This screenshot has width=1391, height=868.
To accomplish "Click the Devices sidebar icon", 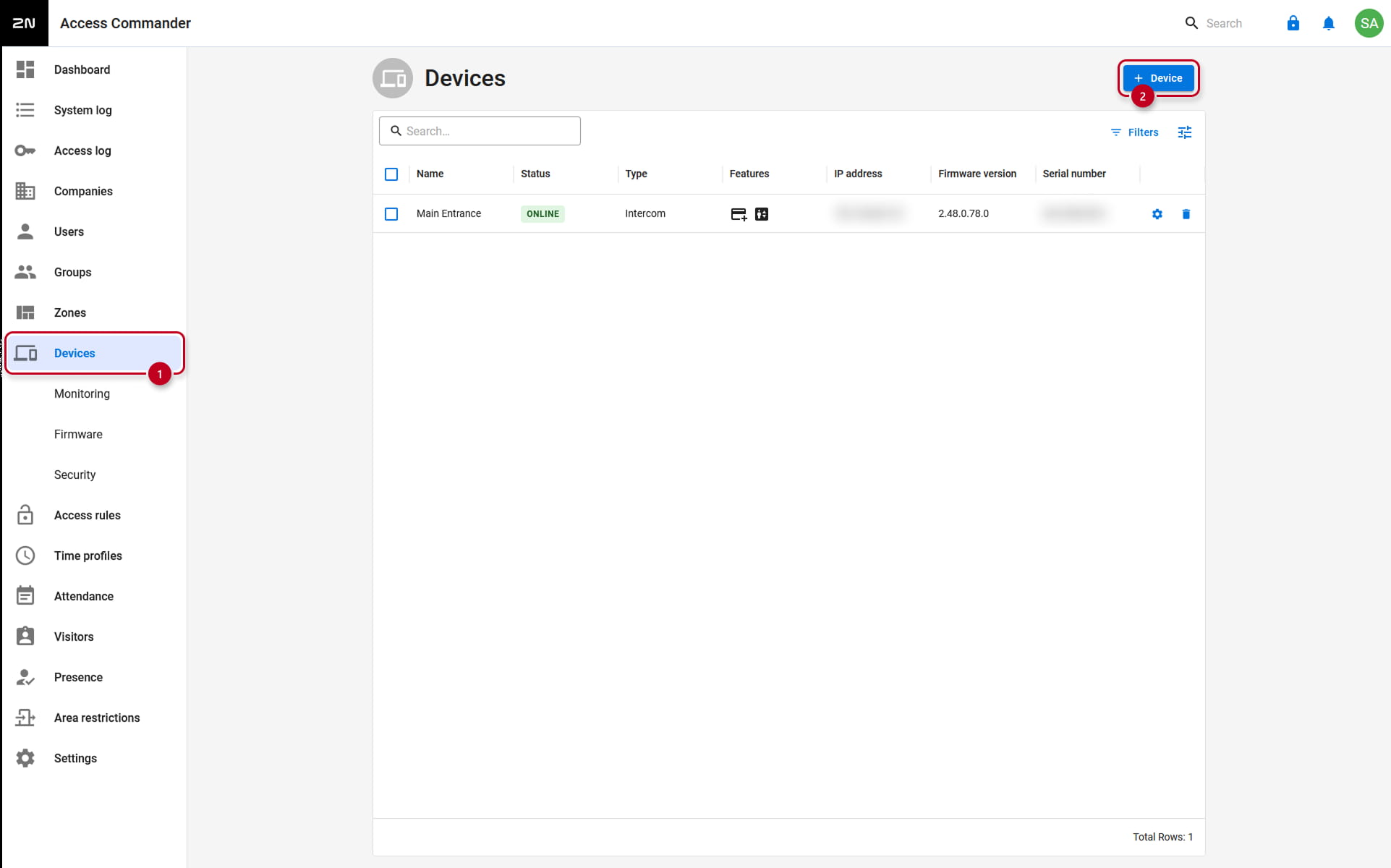I will coord(25,353).
